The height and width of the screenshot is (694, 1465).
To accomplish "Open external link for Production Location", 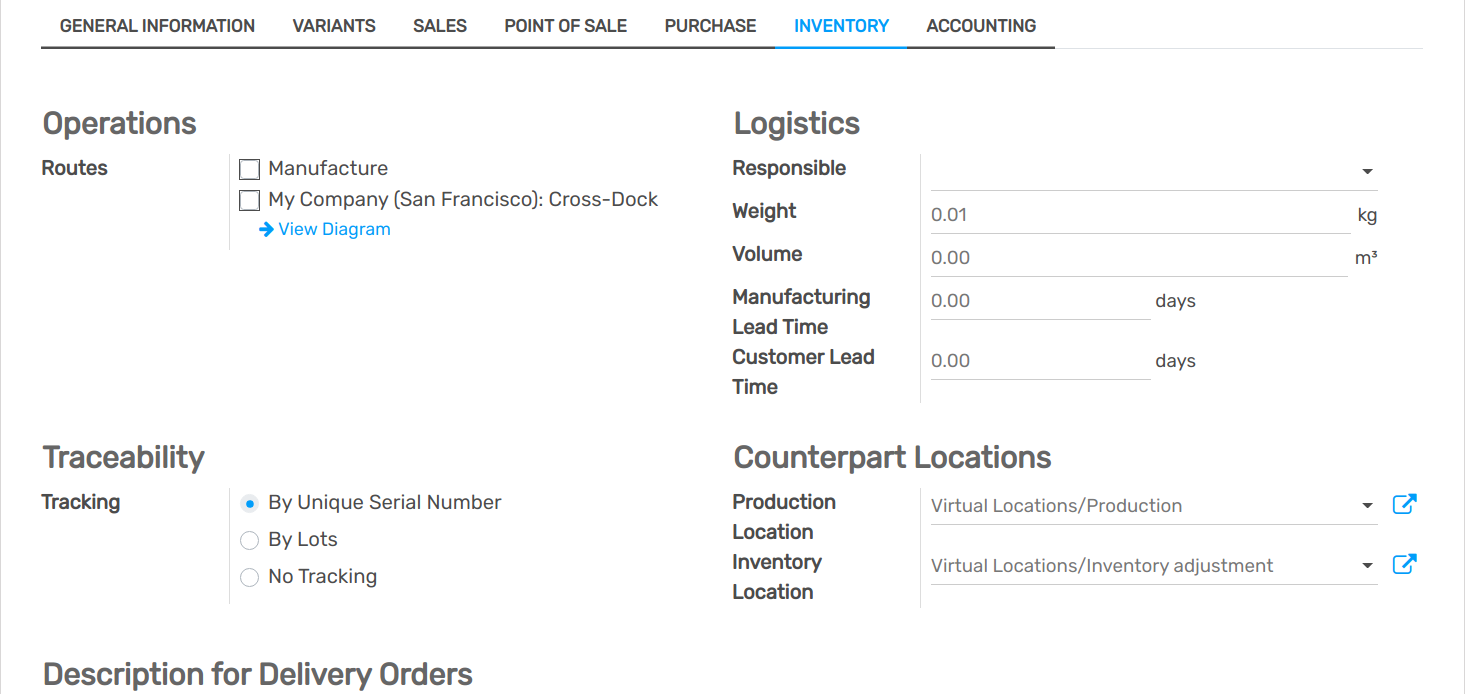I will (x=1404, y=505).
